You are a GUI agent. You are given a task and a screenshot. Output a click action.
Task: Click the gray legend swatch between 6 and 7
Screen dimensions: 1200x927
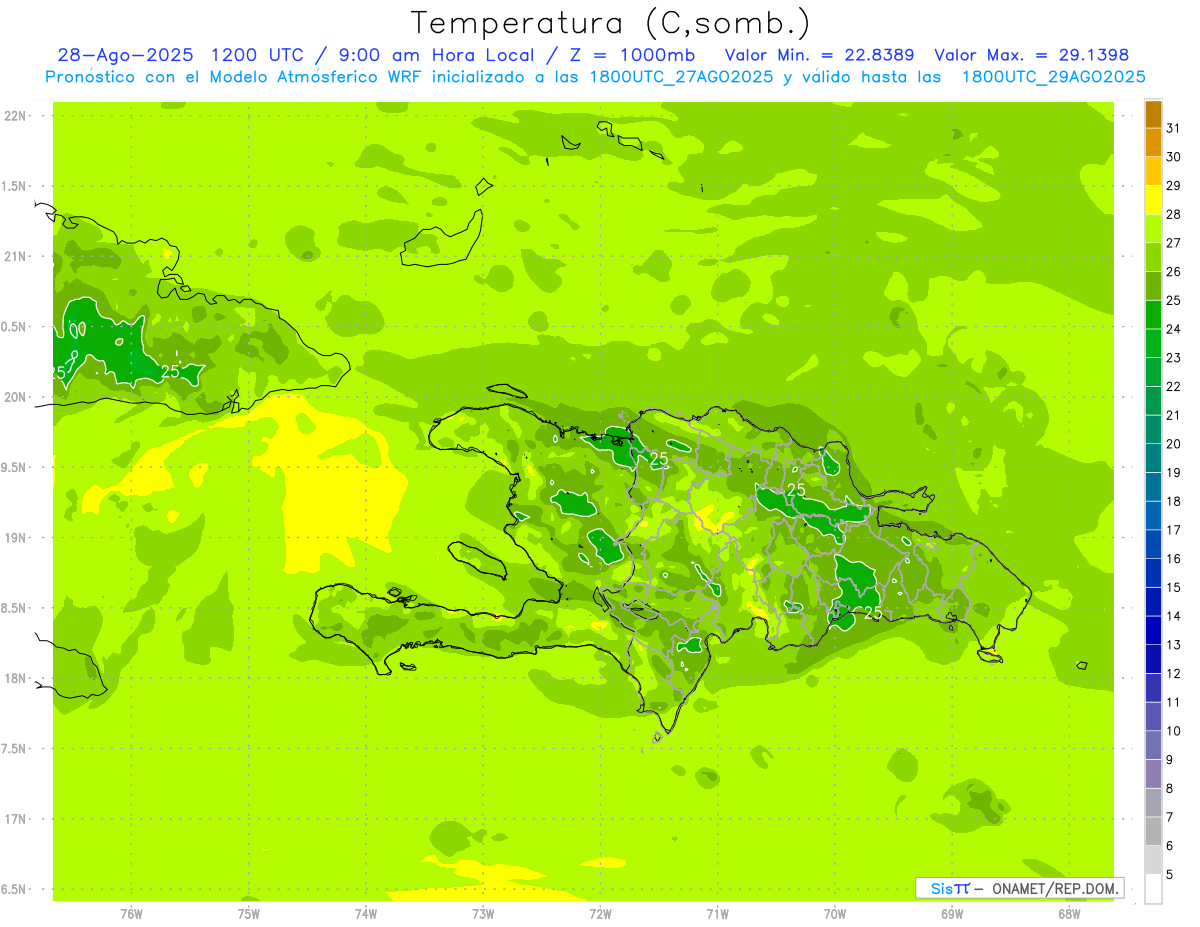coord(1153,831)
